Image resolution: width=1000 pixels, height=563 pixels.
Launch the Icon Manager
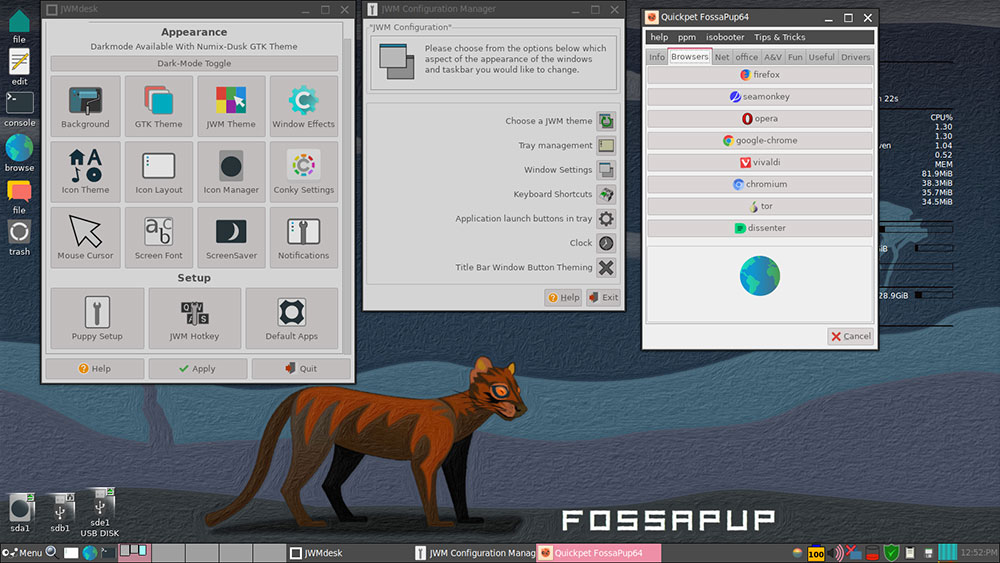pos(231,172)
